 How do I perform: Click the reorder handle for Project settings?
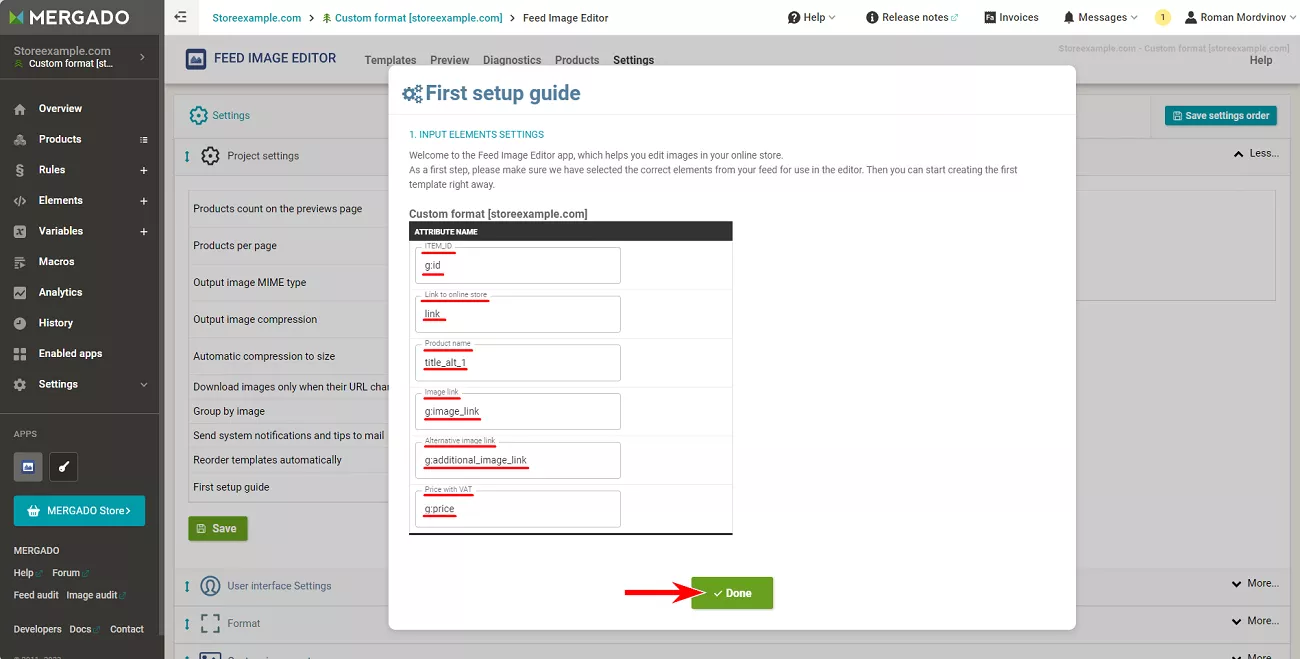tap(187, 156)
